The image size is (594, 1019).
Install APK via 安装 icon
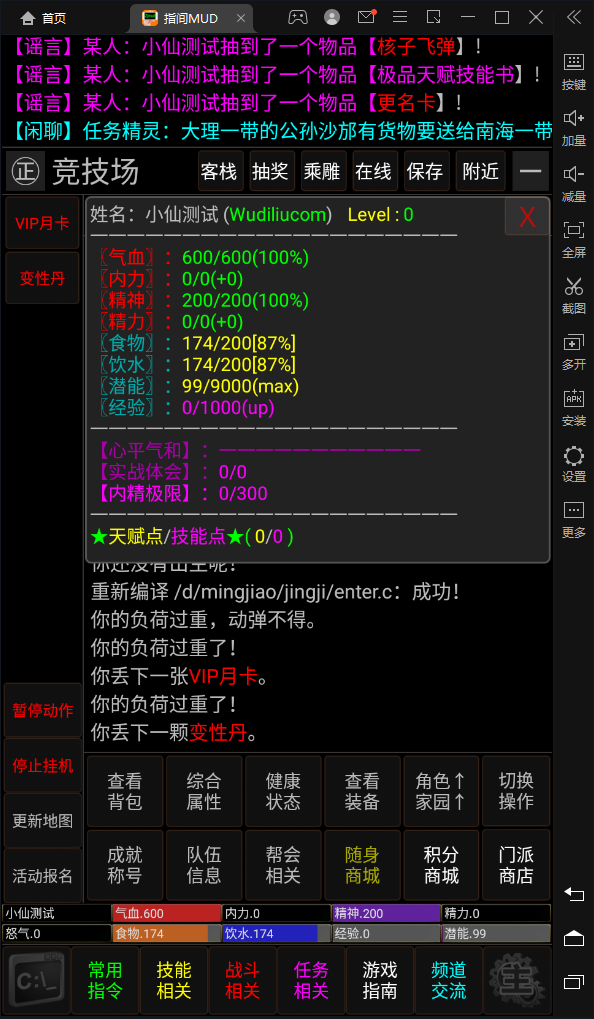(574, 407)
